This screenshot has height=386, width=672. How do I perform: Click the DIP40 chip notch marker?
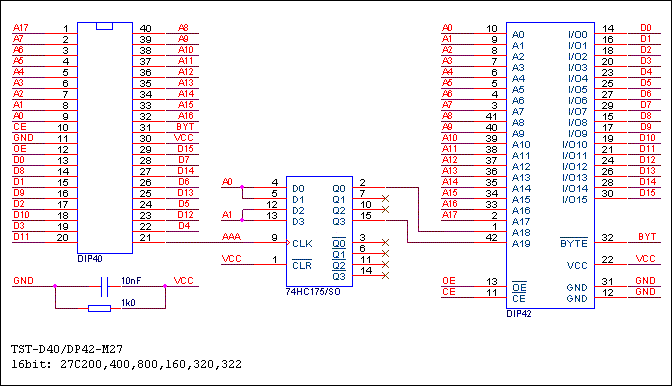(x=105, y=26)
